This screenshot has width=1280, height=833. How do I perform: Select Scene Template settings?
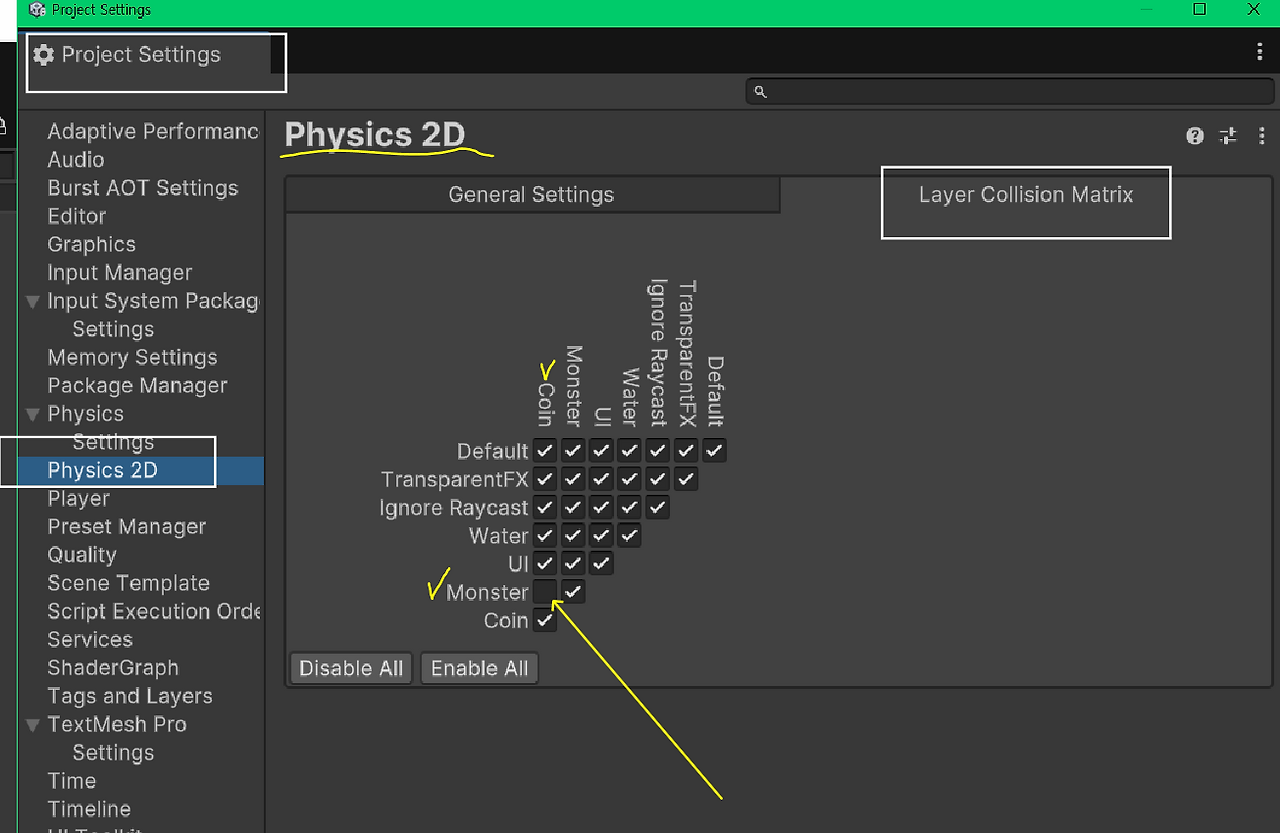[129, 583]
